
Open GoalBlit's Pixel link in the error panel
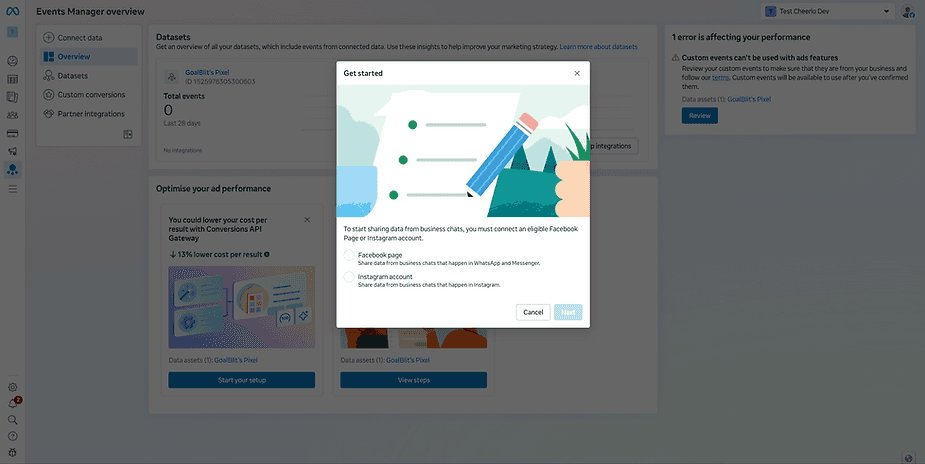click(x=749, y=100)
